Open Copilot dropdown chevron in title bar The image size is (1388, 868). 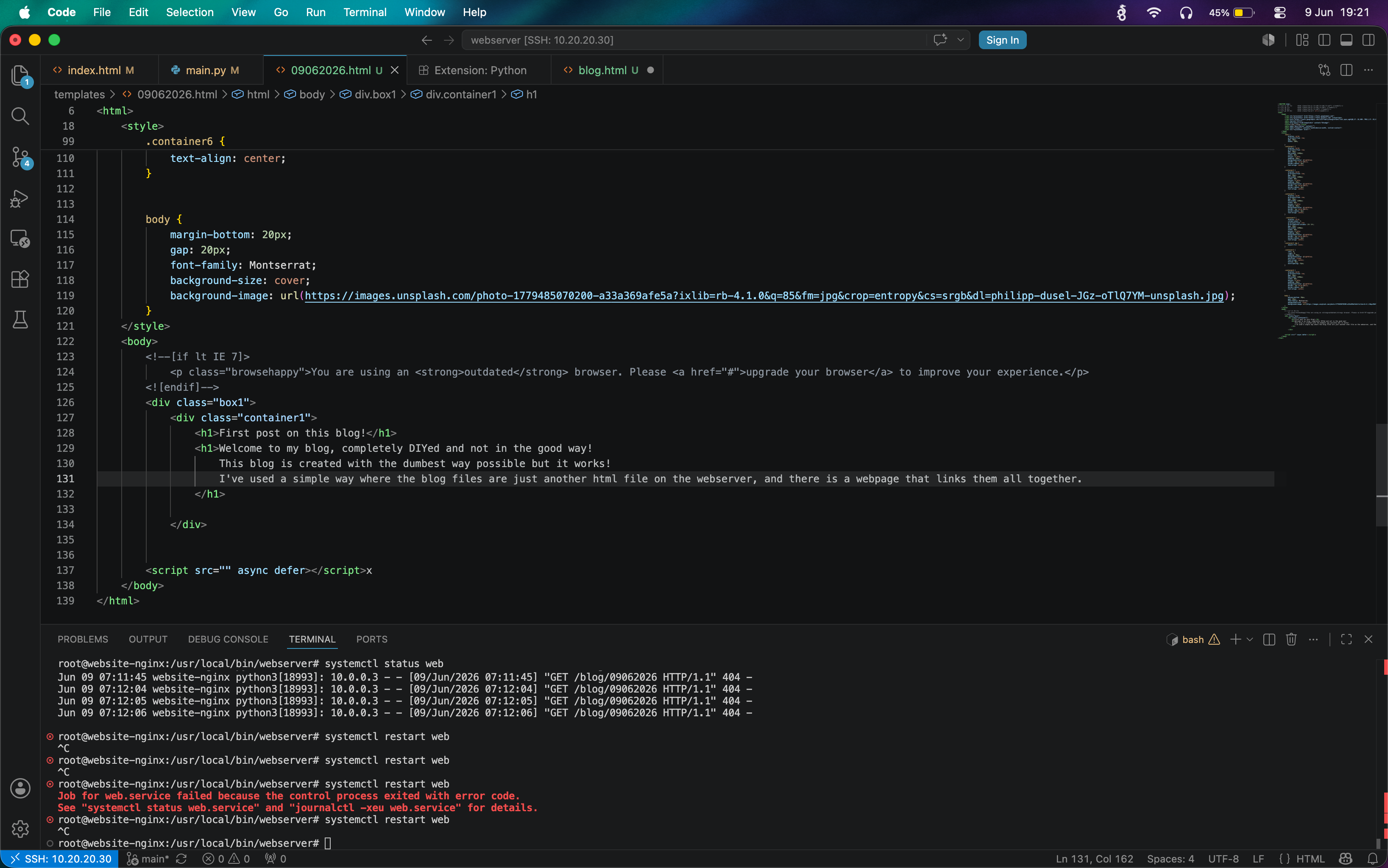click(960, 40)
